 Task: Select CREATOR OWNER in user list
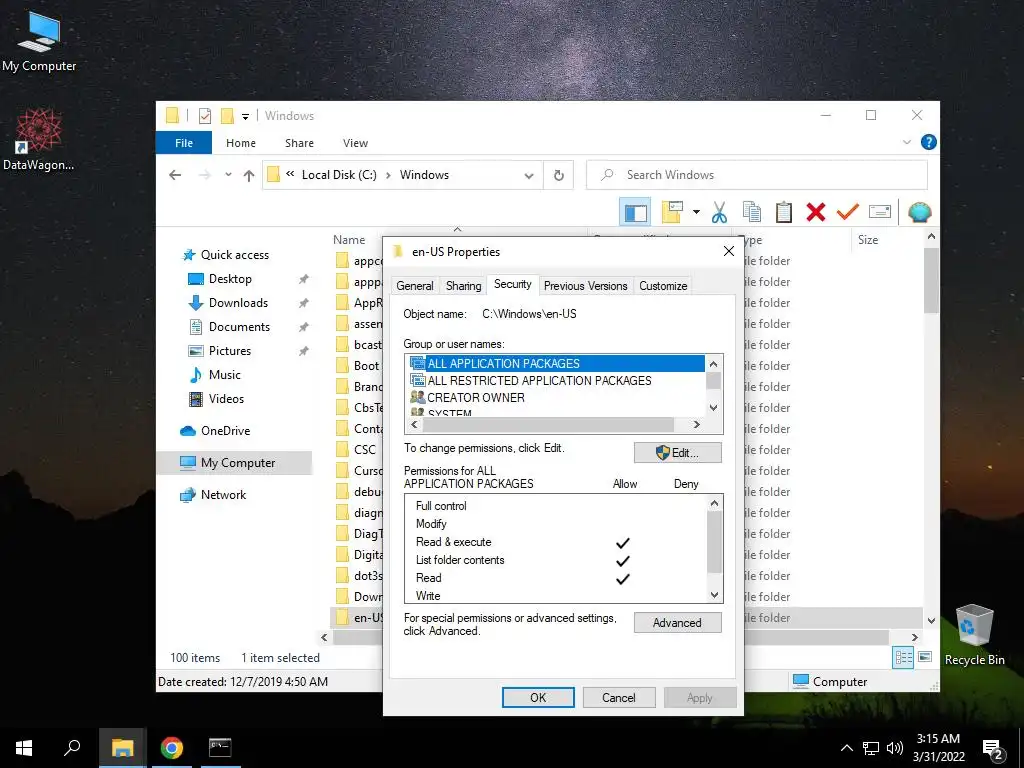tap(555, 397)
